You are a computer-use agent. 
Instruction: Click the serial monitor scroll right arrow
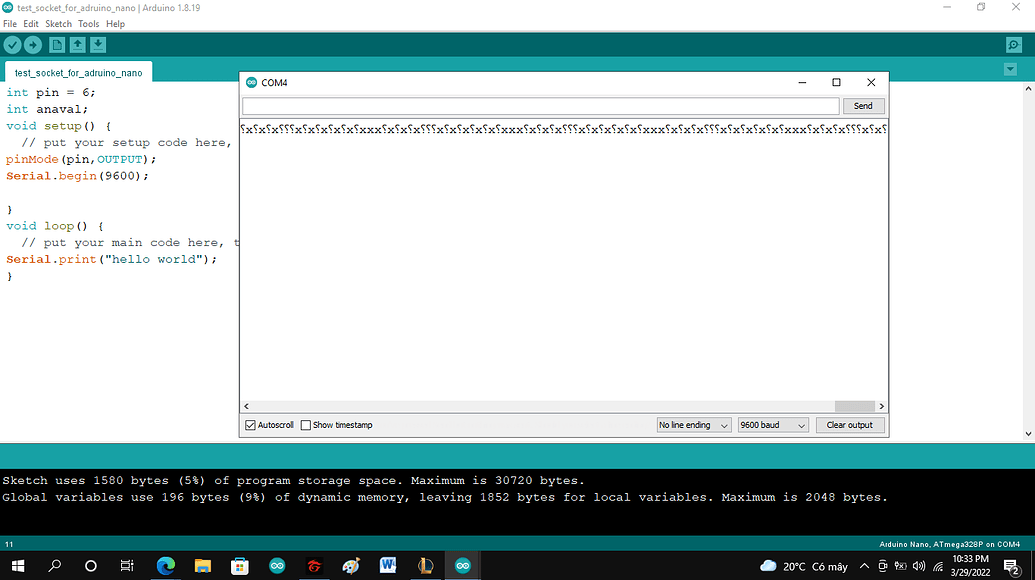click(x=881, y=406)
